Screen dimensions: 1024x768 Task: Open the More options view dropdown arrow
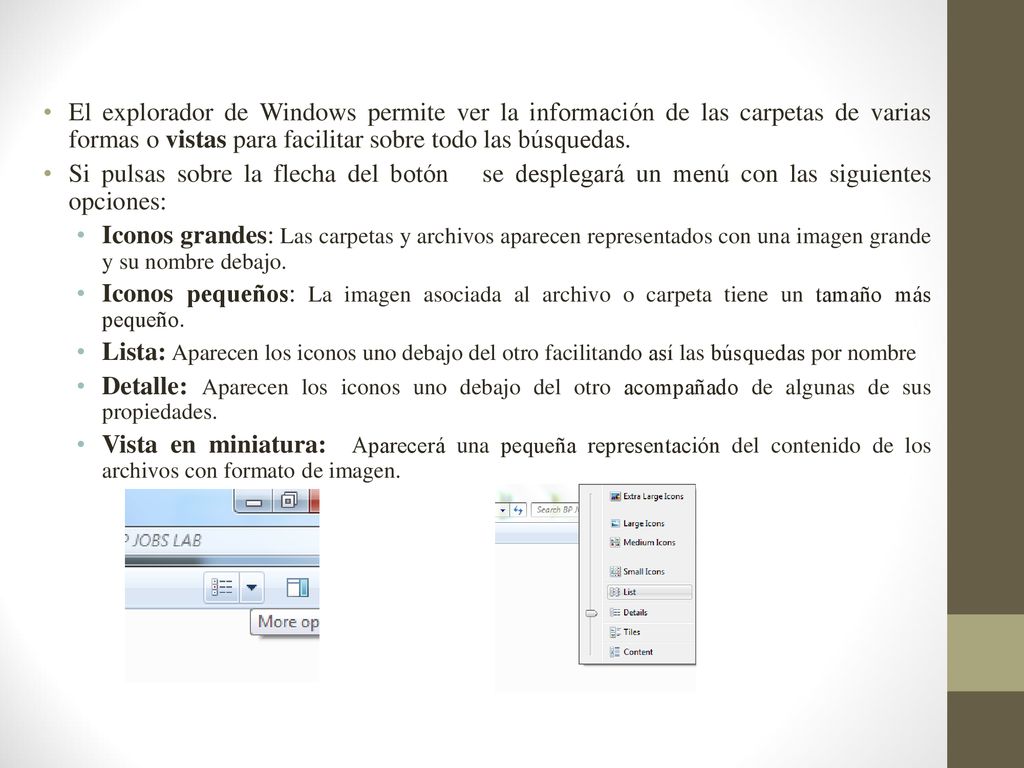[251, 587]
